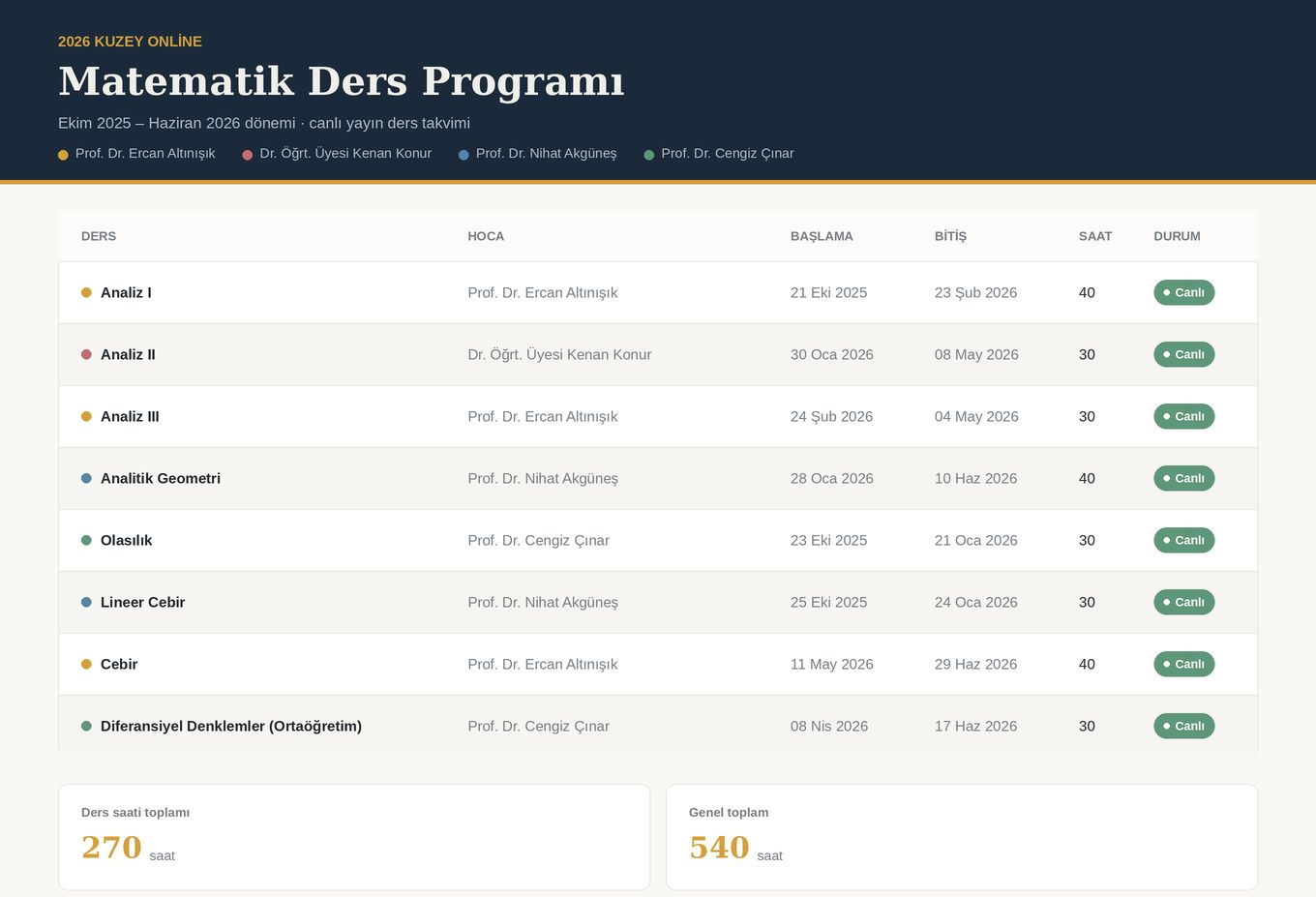Click the yellow dot beside Analiz I

coord(86,292)
